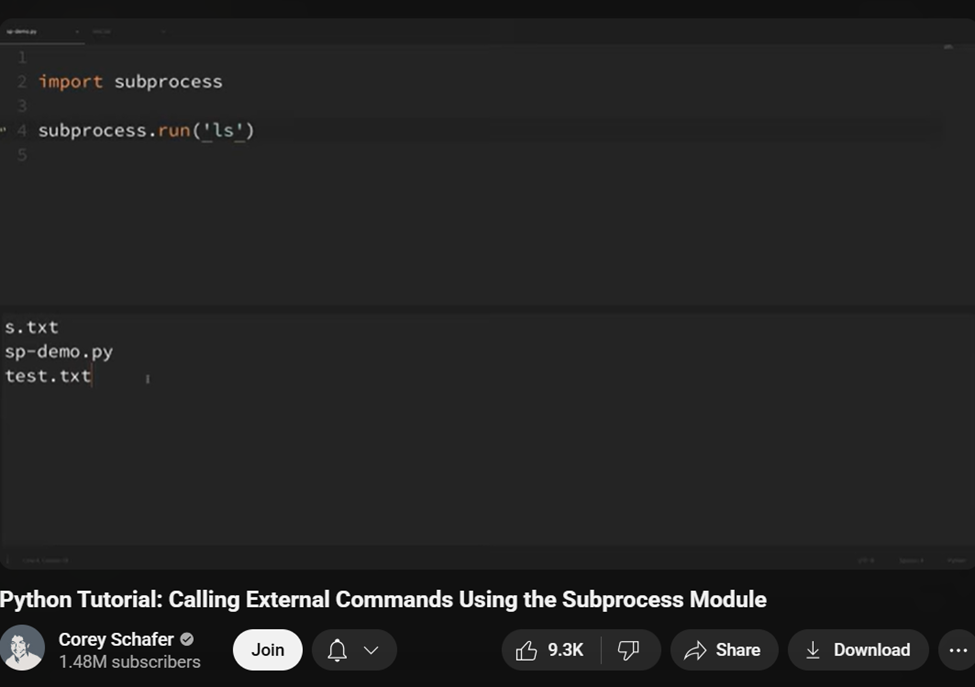Click the verified badge beside Corey Schafer
Viewport: 975px width, 687px height.
tap(187, 639)
